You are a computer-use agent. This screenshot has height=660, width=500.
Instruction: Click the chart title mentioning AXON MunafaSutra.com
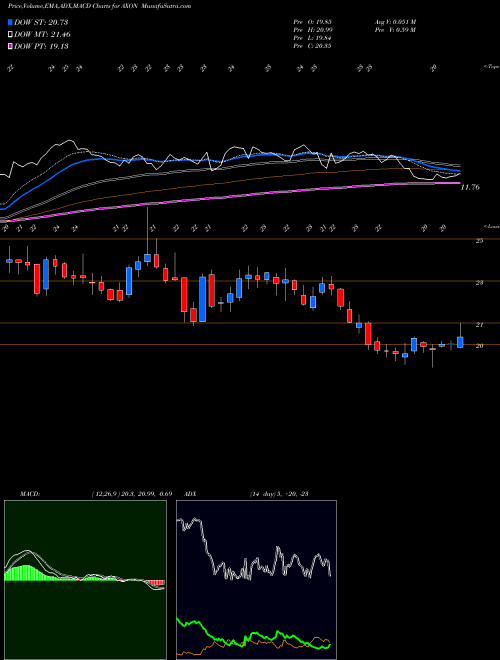[99, 6]
